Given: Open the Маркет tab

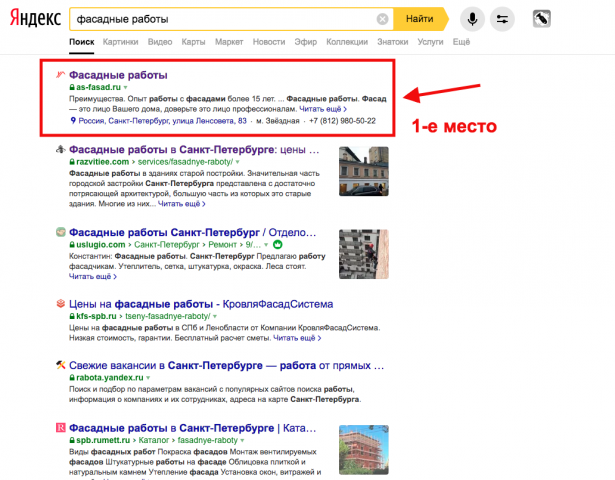Looking at the screenshot, I should (229, 42).
